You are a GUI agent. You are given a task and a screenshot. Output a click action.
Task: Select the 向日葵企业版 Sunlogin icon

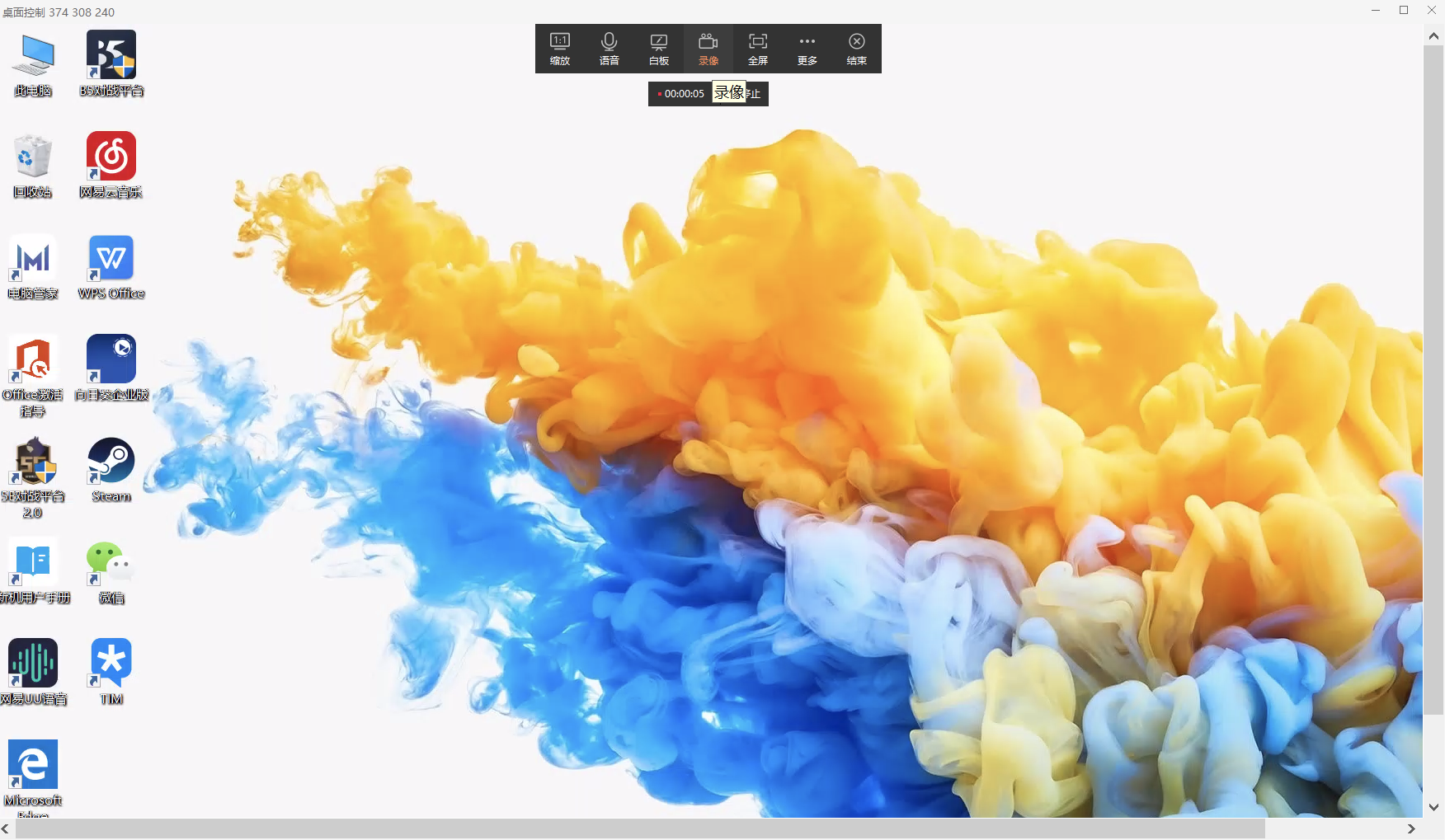coord(111,368)
